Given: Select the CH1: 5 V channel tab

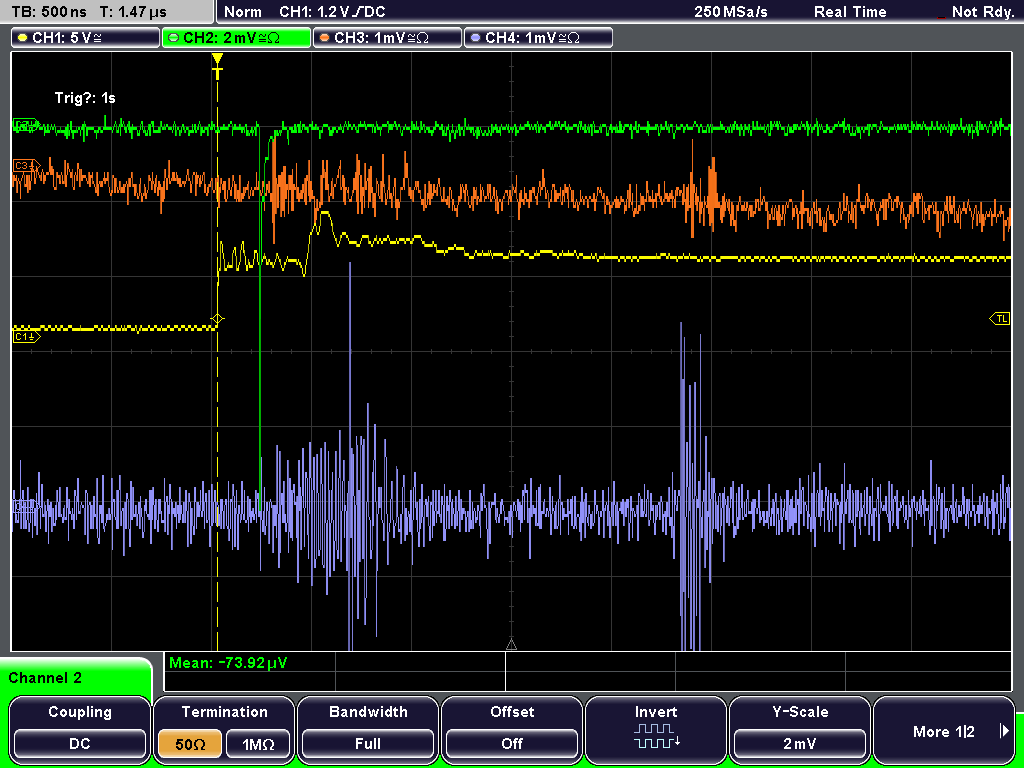Looking at the screenshot, I should [86, 38].
